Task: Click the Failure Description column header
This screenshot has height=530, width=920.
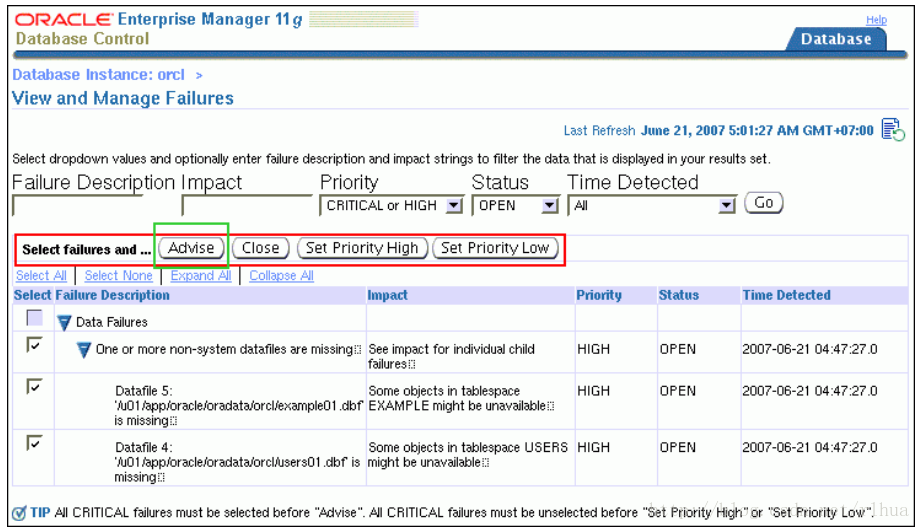Action: coord(112,295)
